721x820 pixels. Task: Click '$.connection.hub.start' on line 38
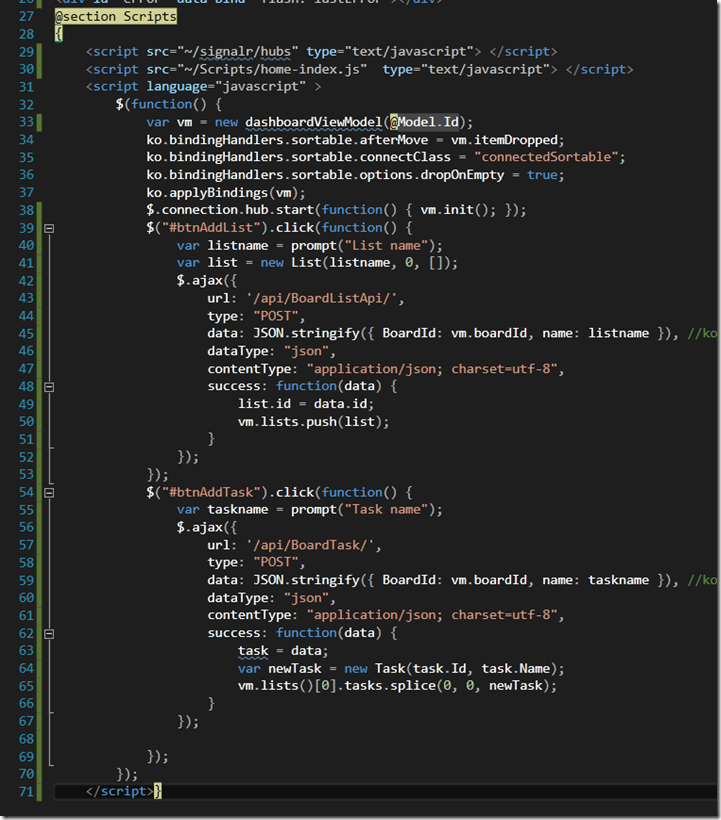pos(230,210)
